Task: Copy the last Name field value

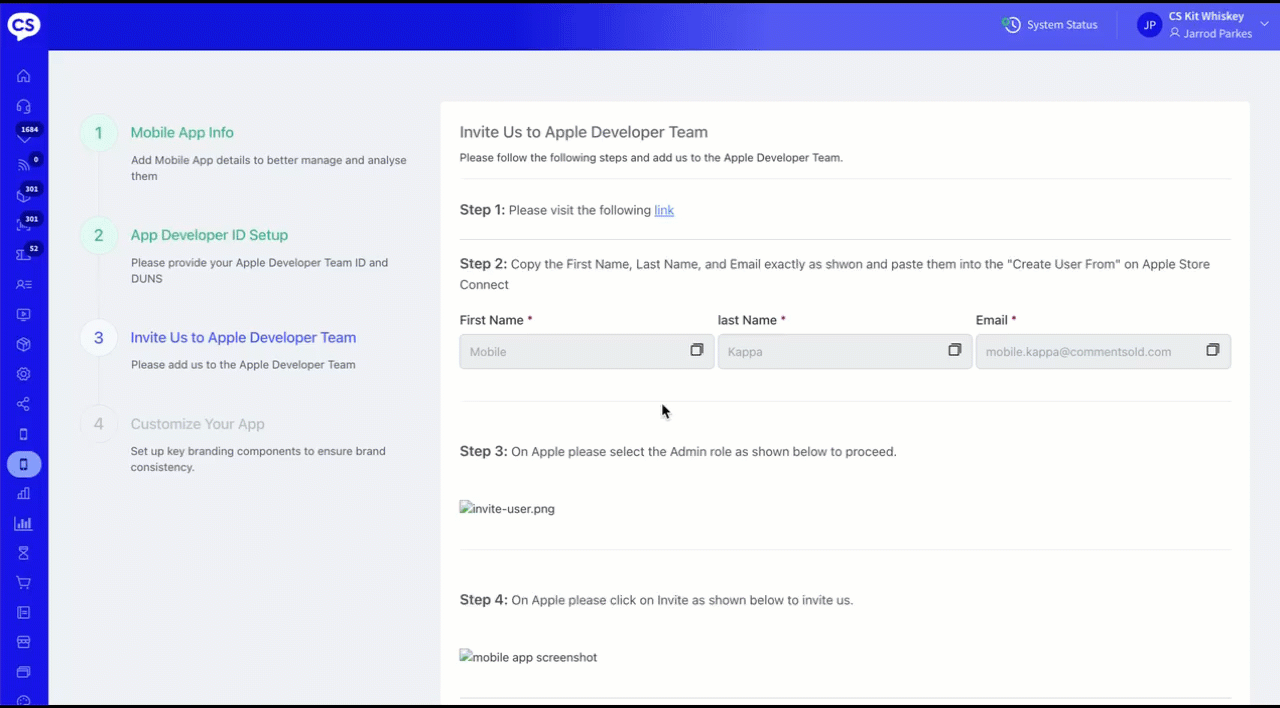Action: [x=955, y=350]
